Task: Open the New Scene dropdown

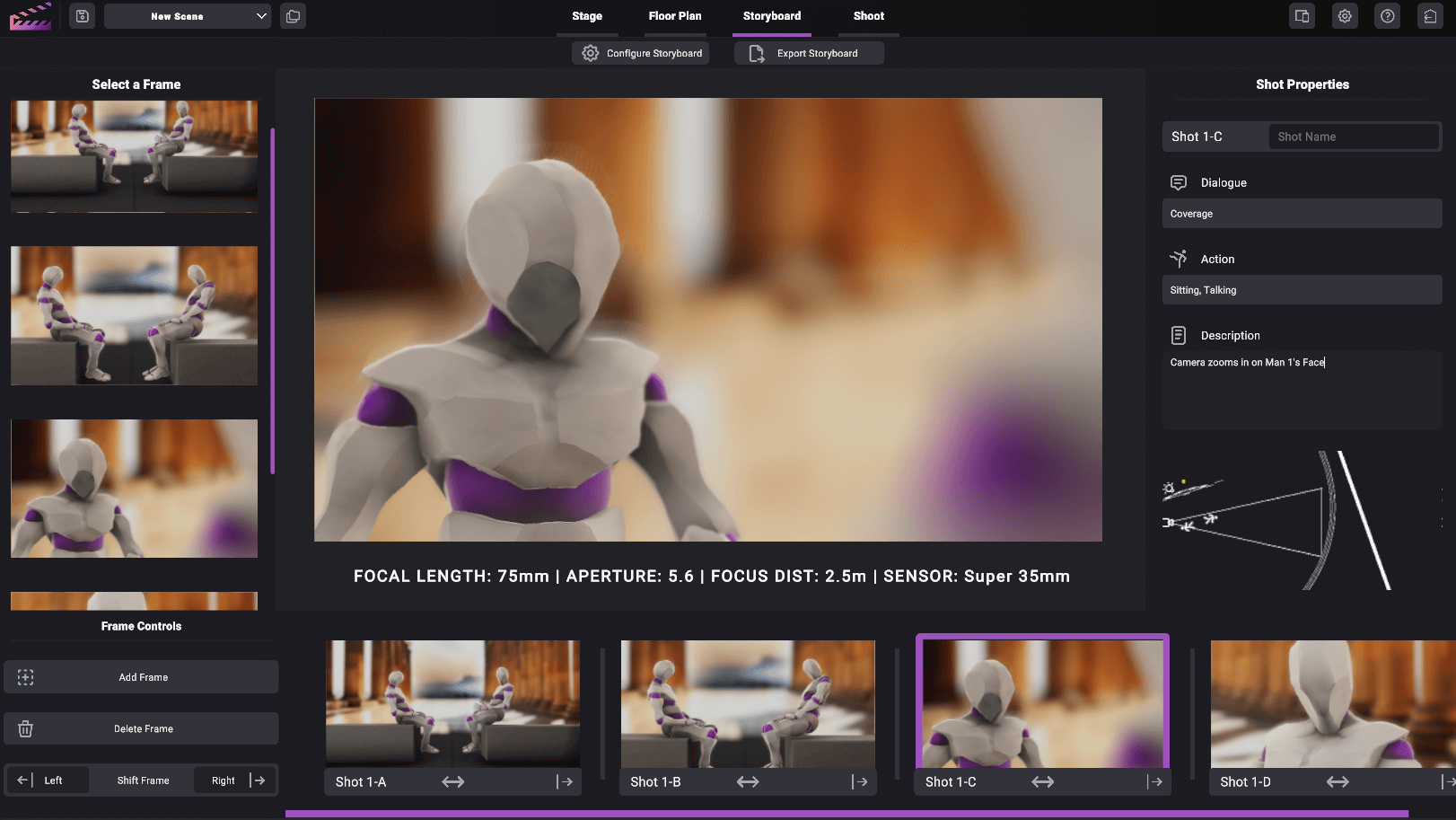Action: pos(187,15)
